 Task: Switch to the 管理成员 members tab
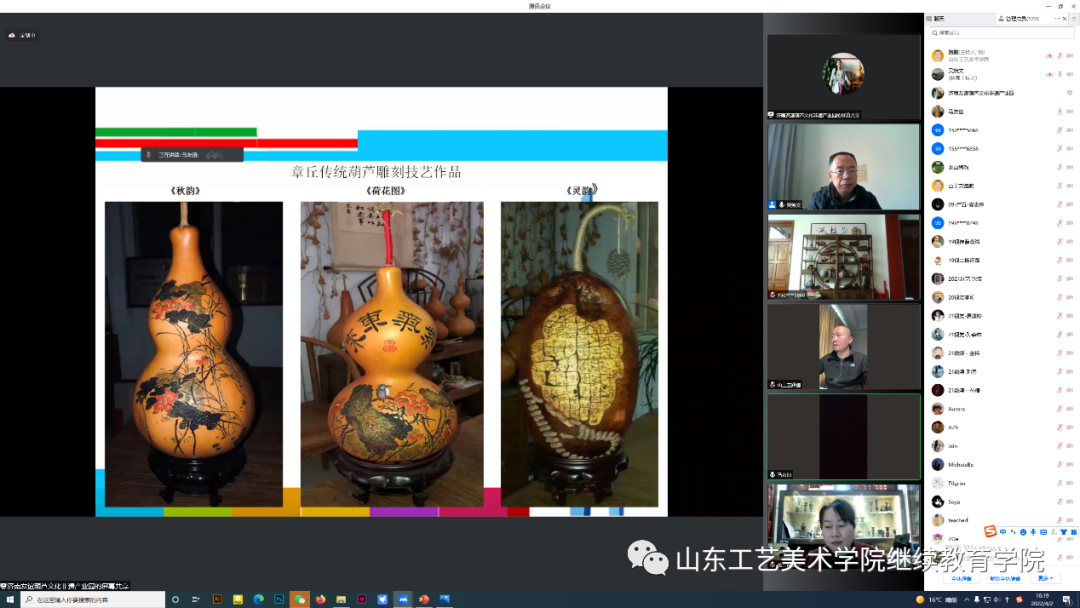(x=1020, y=19)
